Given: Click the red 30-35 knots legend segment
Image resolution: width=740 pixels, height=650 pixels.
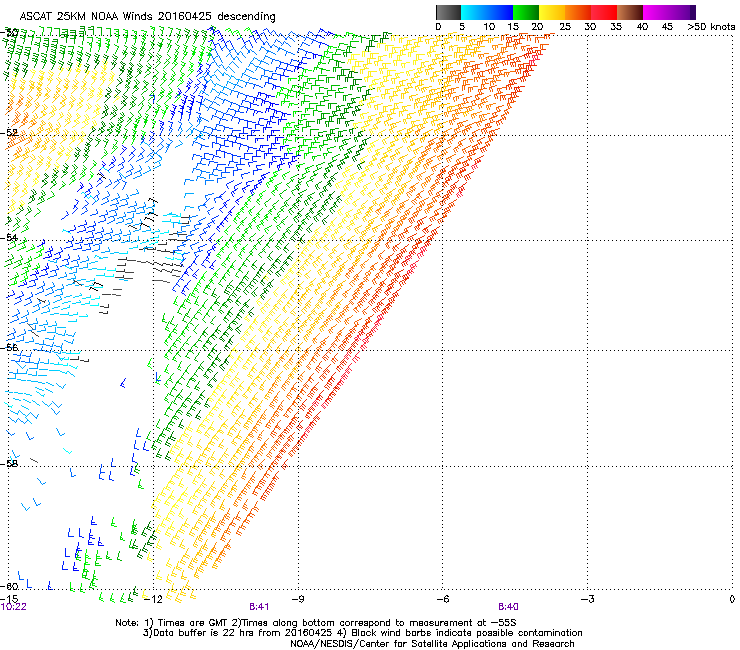Looking at the screenshot, I should click(x=604, y=12).
